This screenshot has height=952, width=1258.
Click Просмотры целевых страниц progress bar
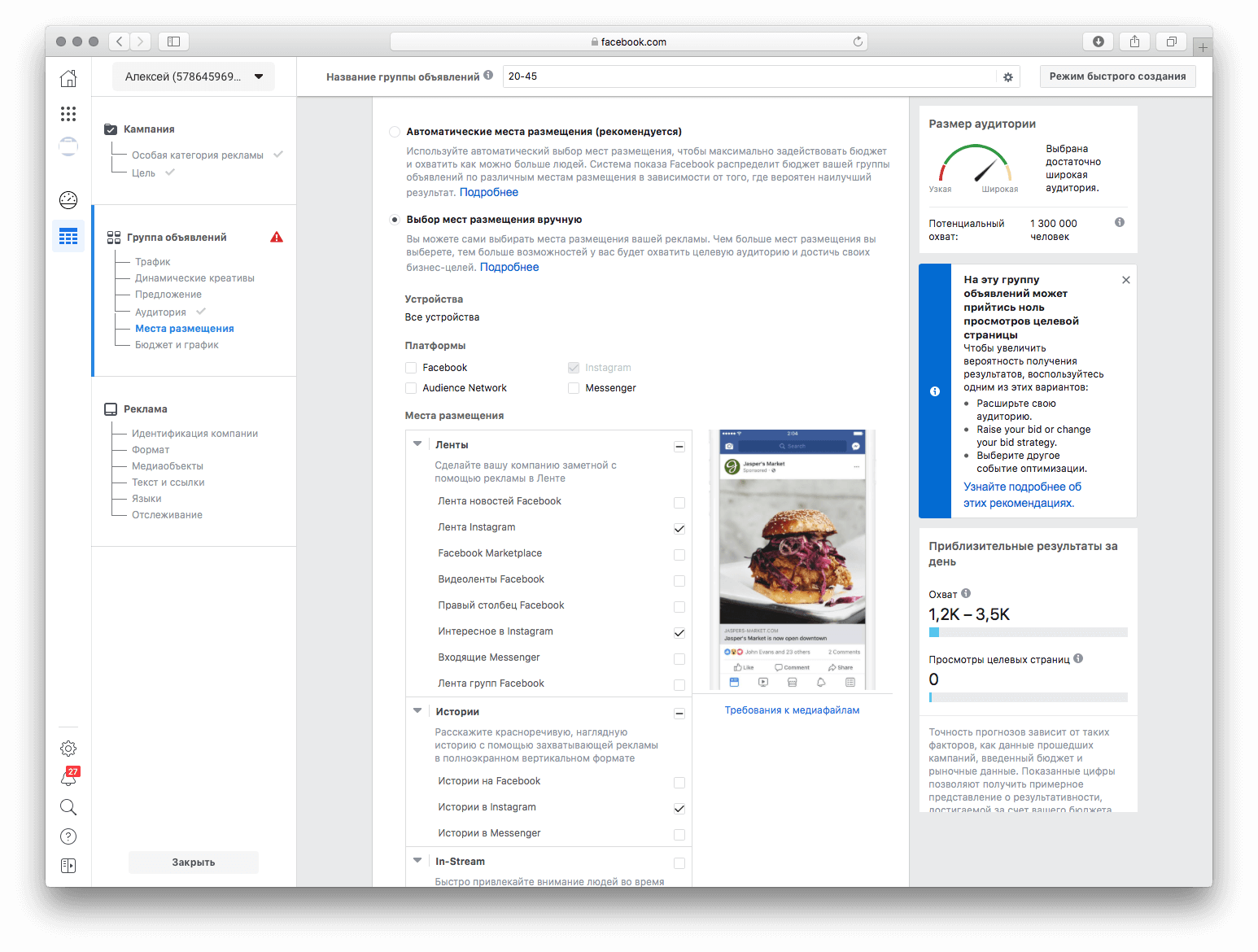click(x=1028, y=697)
